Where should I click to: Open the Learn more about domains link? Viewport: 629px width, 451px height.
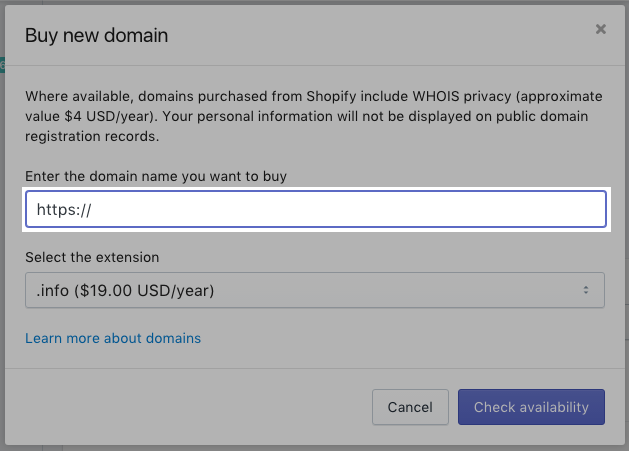[x=113, y=338]
